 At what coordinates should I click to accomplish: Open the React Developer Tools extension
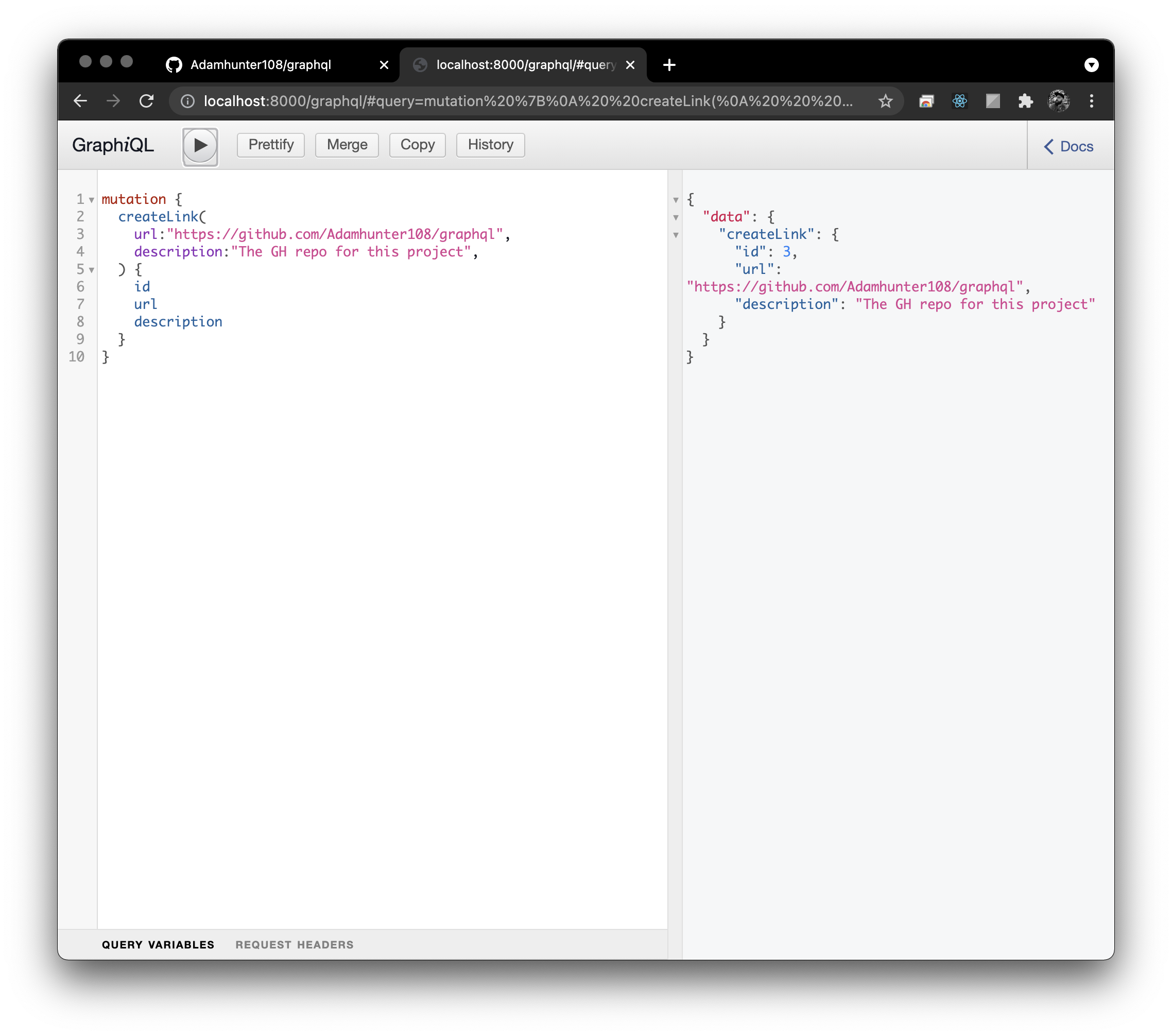pos(959,101)
